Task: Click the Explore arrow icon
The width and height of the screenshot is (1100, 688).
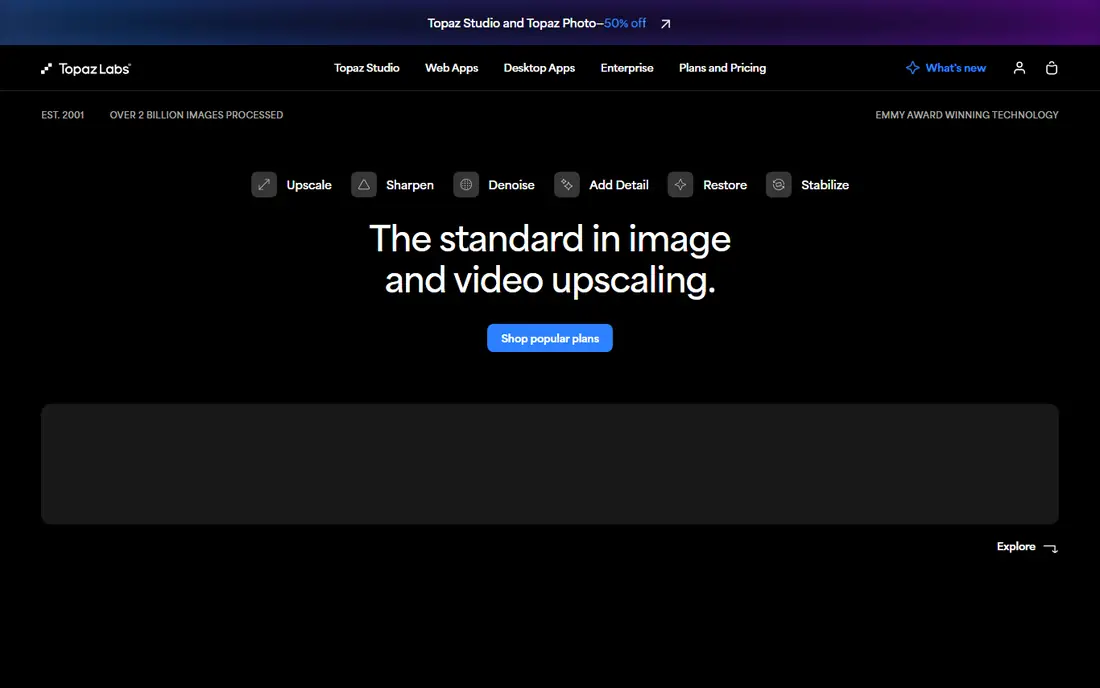Action: coord(1051,548)
